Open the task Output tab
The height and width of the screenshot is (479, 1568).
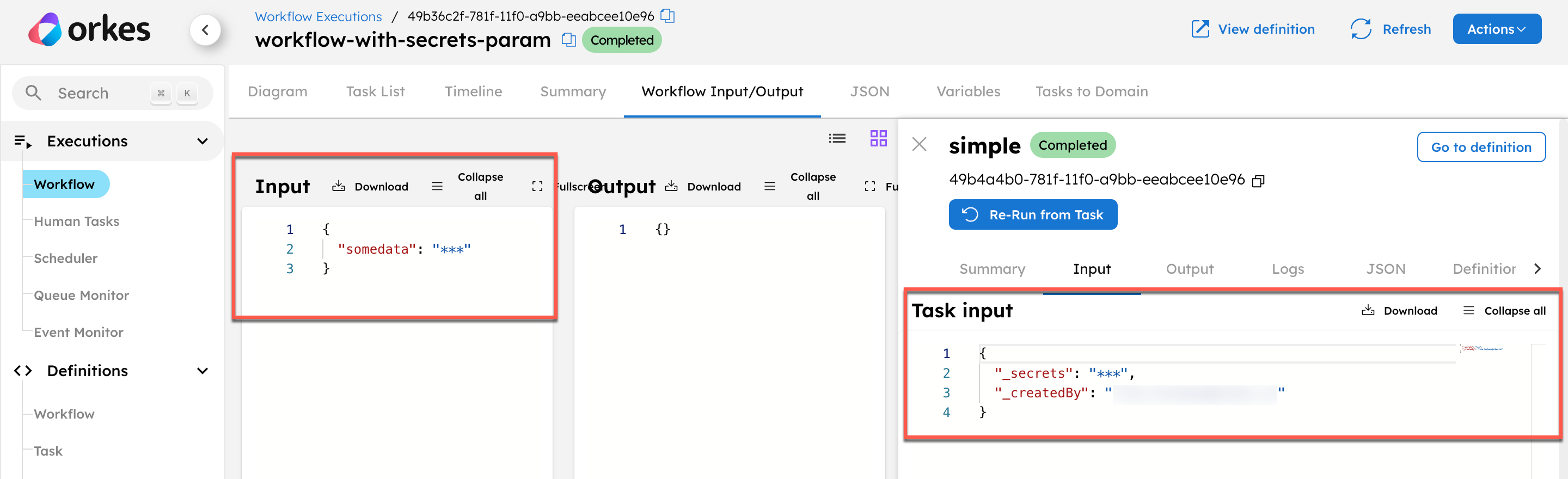pyautogui.click(x=1190, y=269)
